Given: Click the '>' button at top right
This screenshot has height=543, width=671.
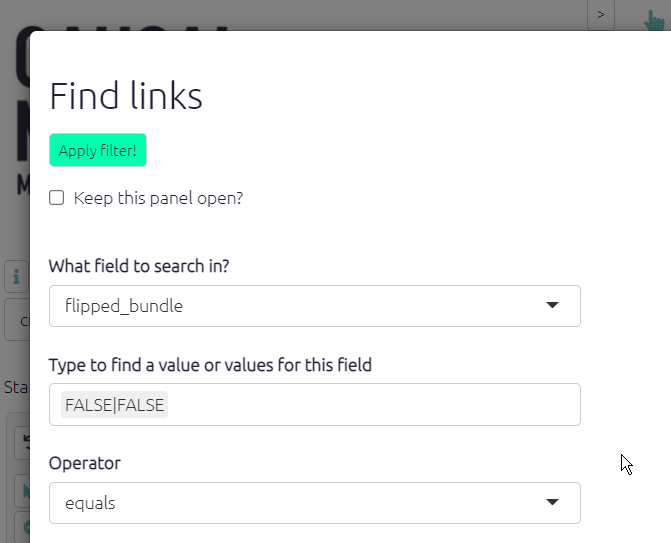Looking at the screenshot, I should tap(600, 15).
